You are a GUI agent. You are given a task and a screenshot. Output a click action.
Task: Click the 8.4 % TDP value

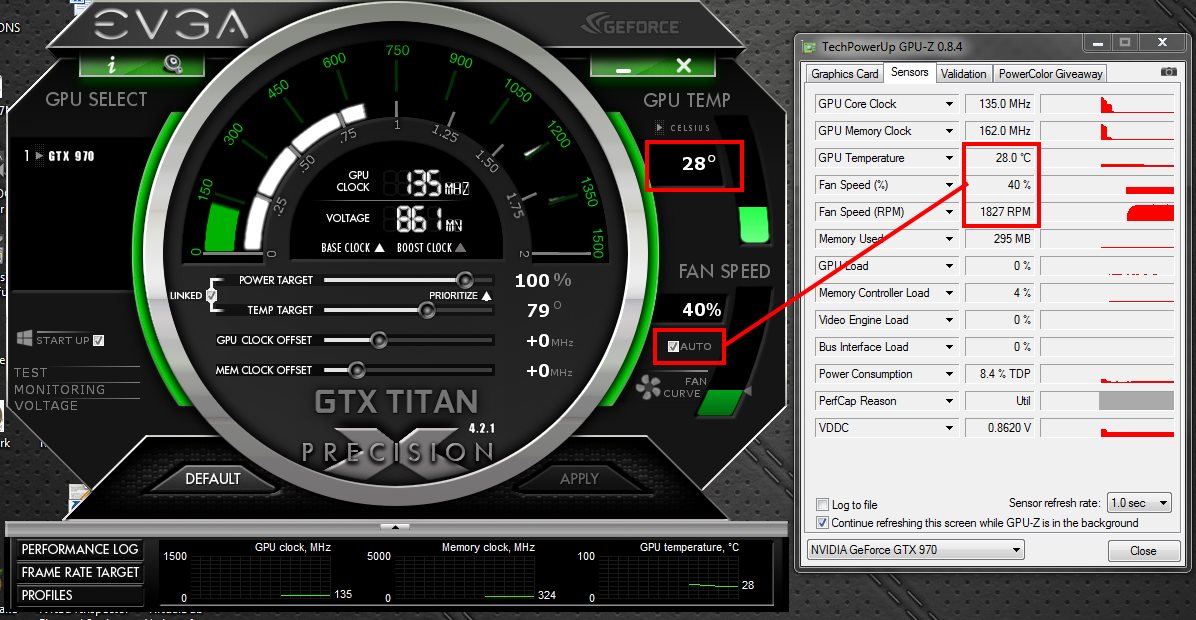point(999,374)
